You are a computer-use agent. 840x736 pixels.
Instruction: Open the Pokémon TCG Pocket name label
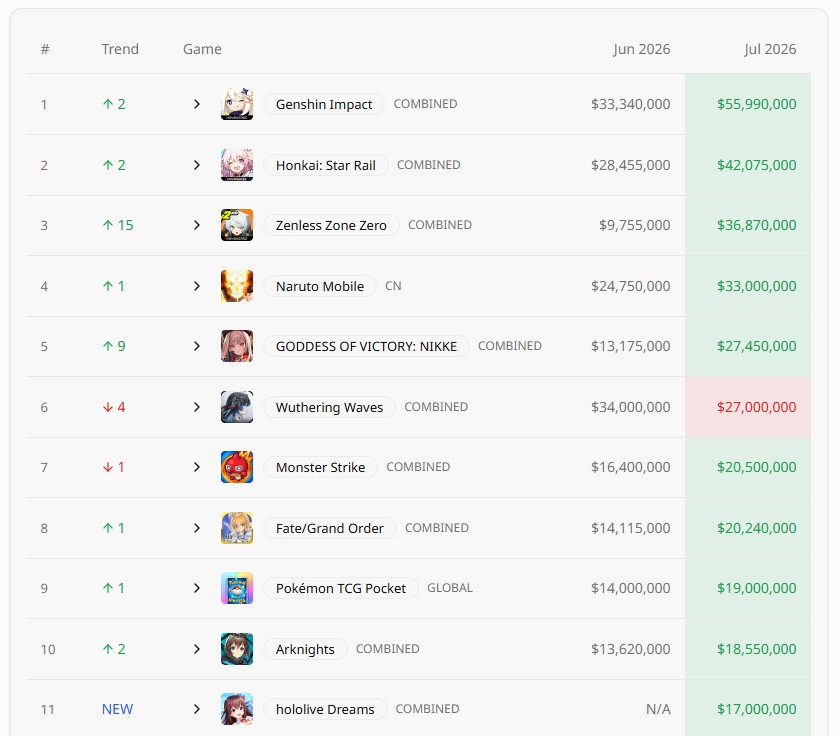pyautogui.click(x=341, y=588)
